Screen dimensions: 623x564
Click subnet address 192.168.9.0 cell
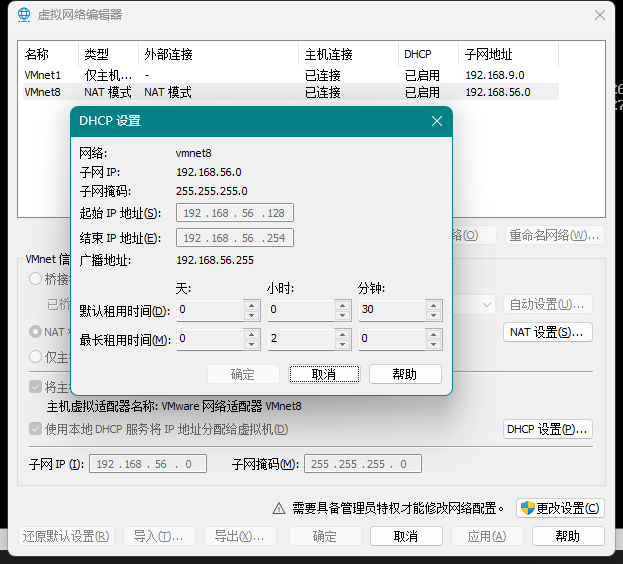[495, 75]
